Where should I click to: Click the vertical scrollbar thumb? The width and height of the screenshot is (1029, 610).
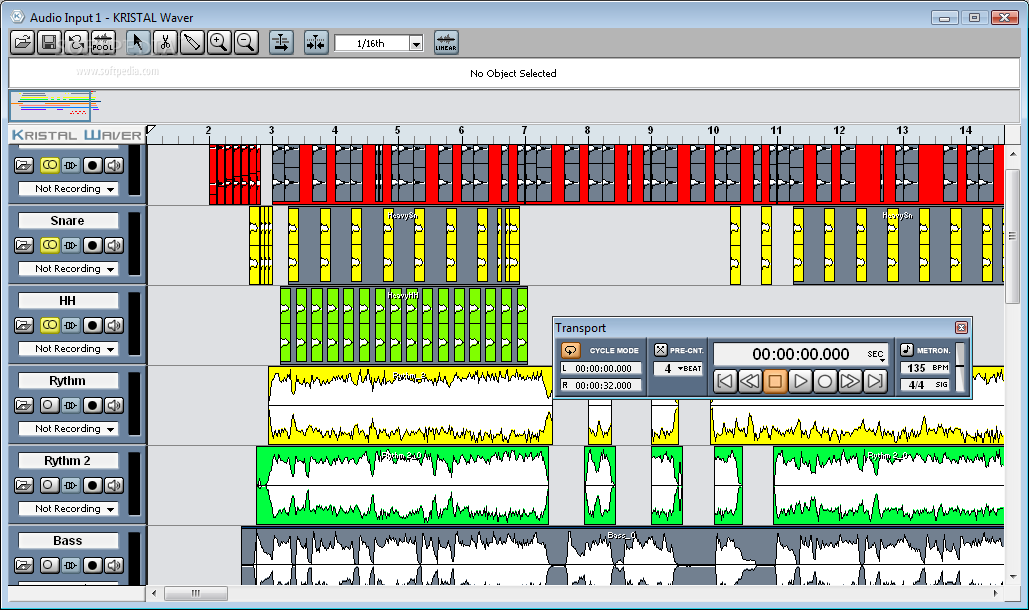click(x=1013, y=236)
